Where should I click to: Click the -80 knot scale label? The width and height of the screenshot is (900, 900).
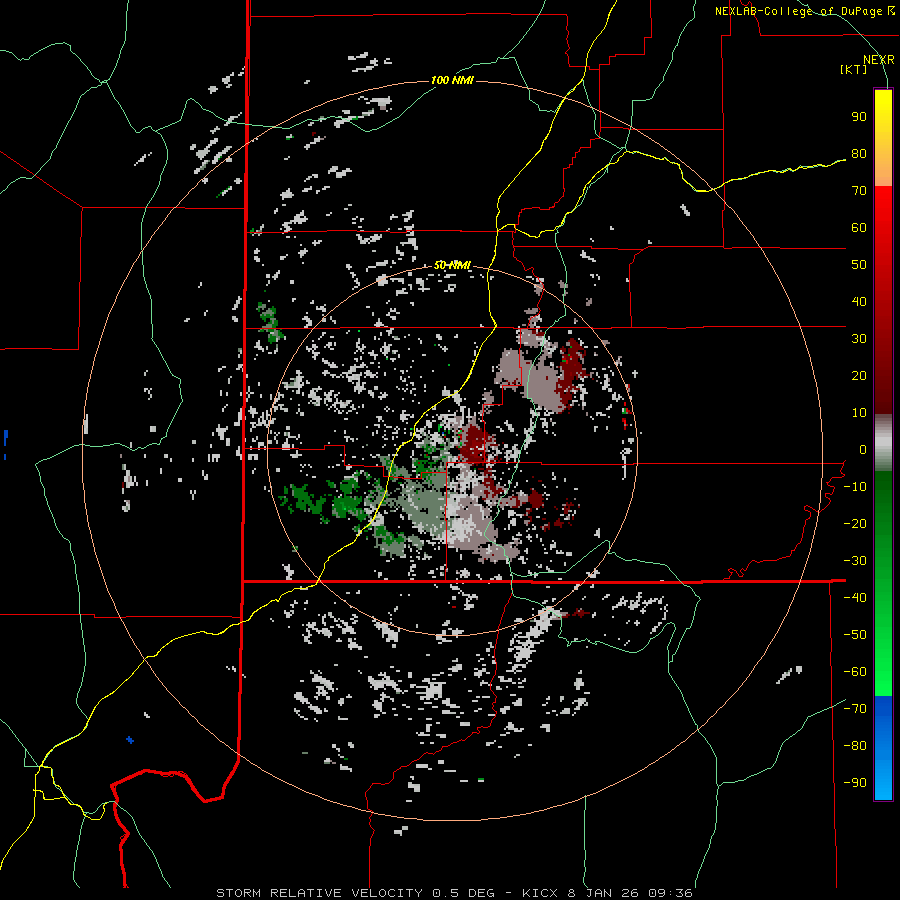pos(855,746)
